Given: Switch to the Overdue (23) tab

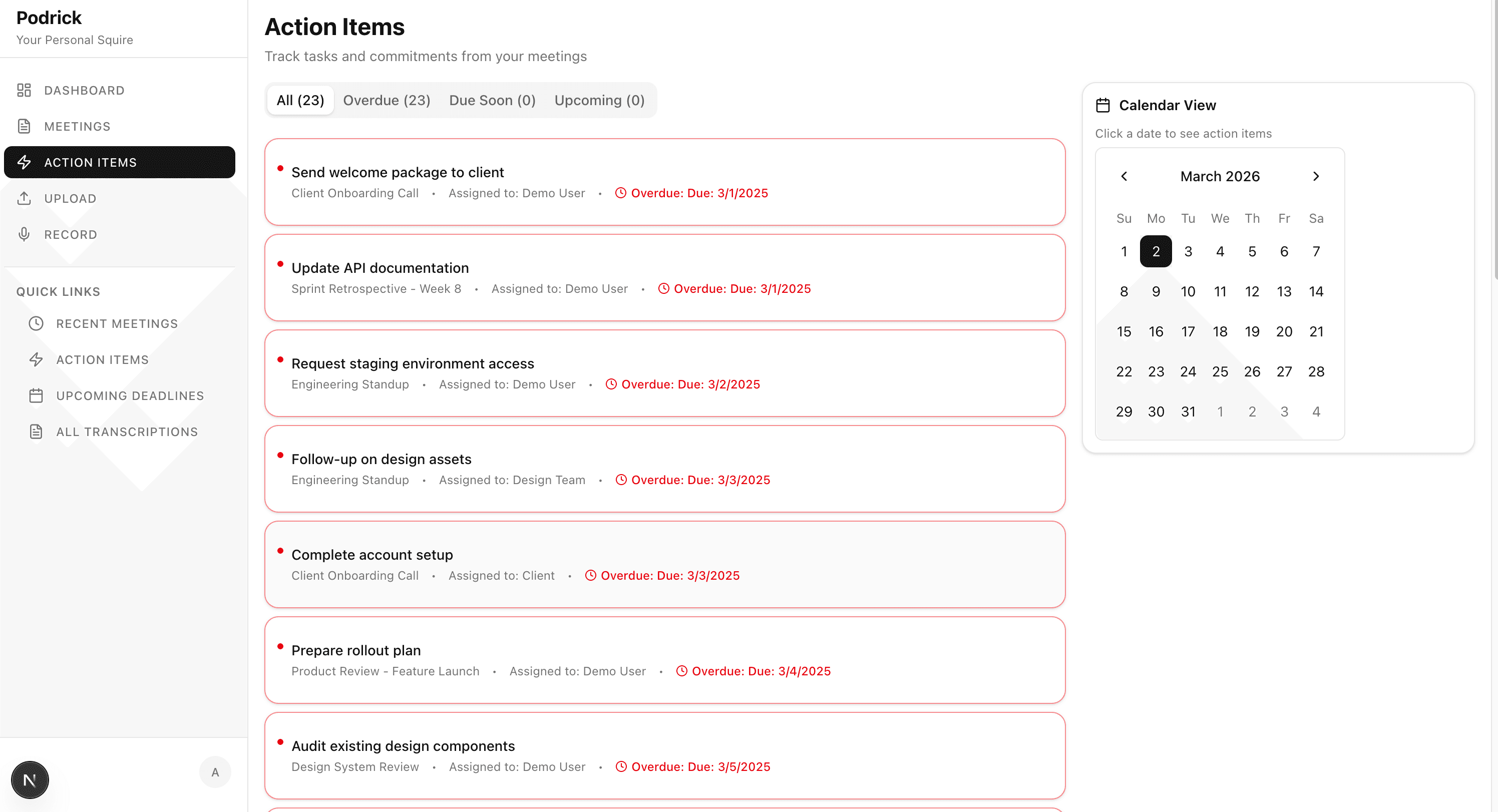Looking at the screenshot, I should pyautogui.click(x=386, y=100).
